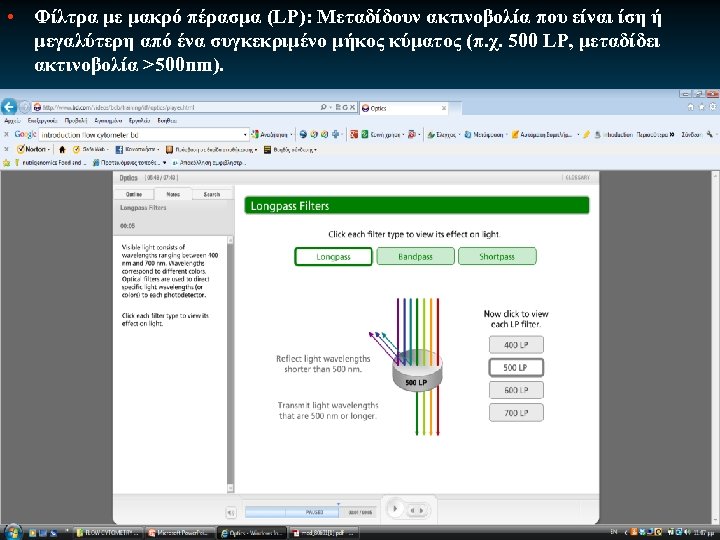This screenshot has width=720, height=540.
Task: Go back with the browser back arrow
Action: pos(9,107)
